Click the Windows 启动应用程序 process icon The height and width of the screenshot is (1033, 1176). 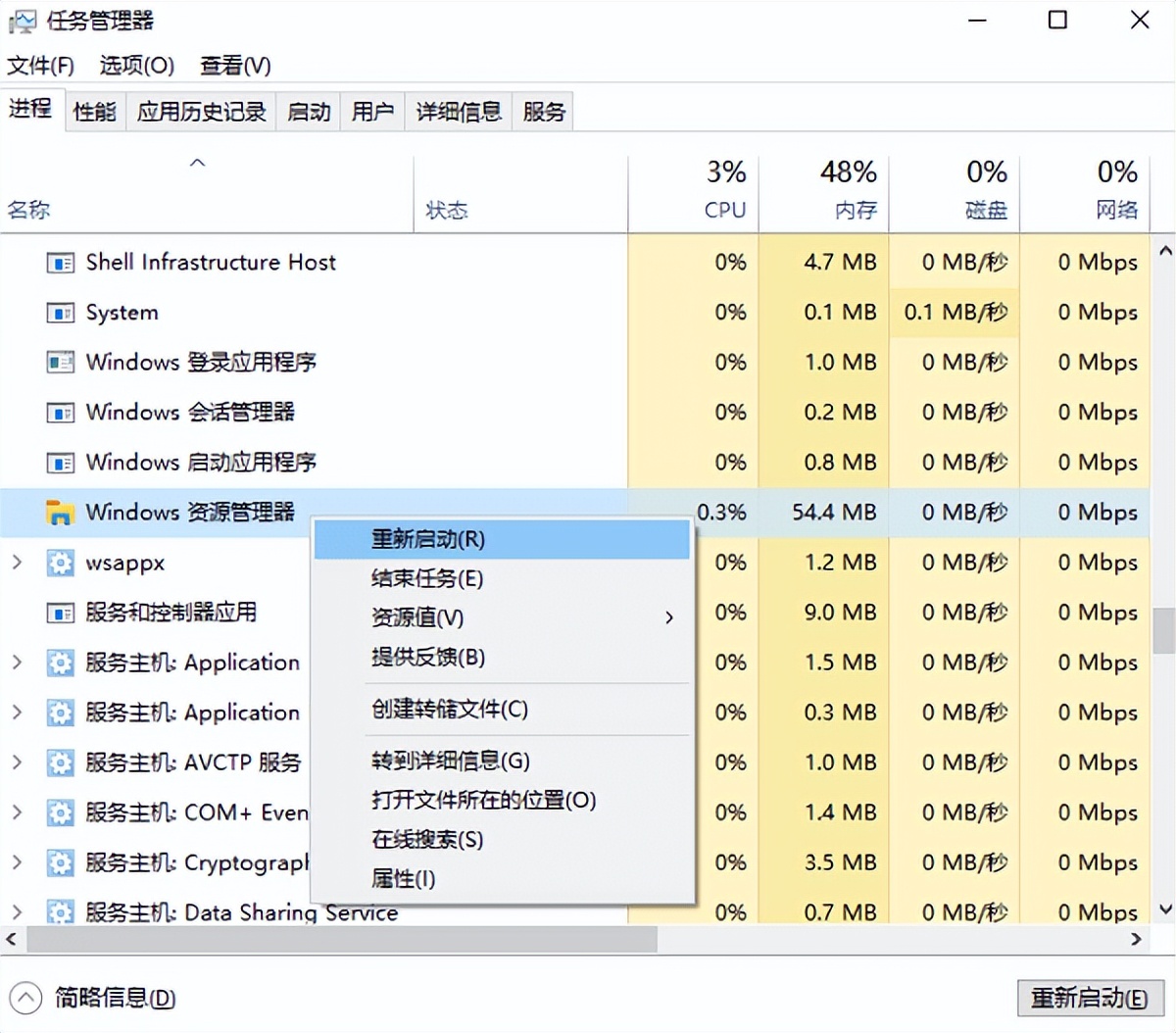pyautogui.click(x=61, y=463)
